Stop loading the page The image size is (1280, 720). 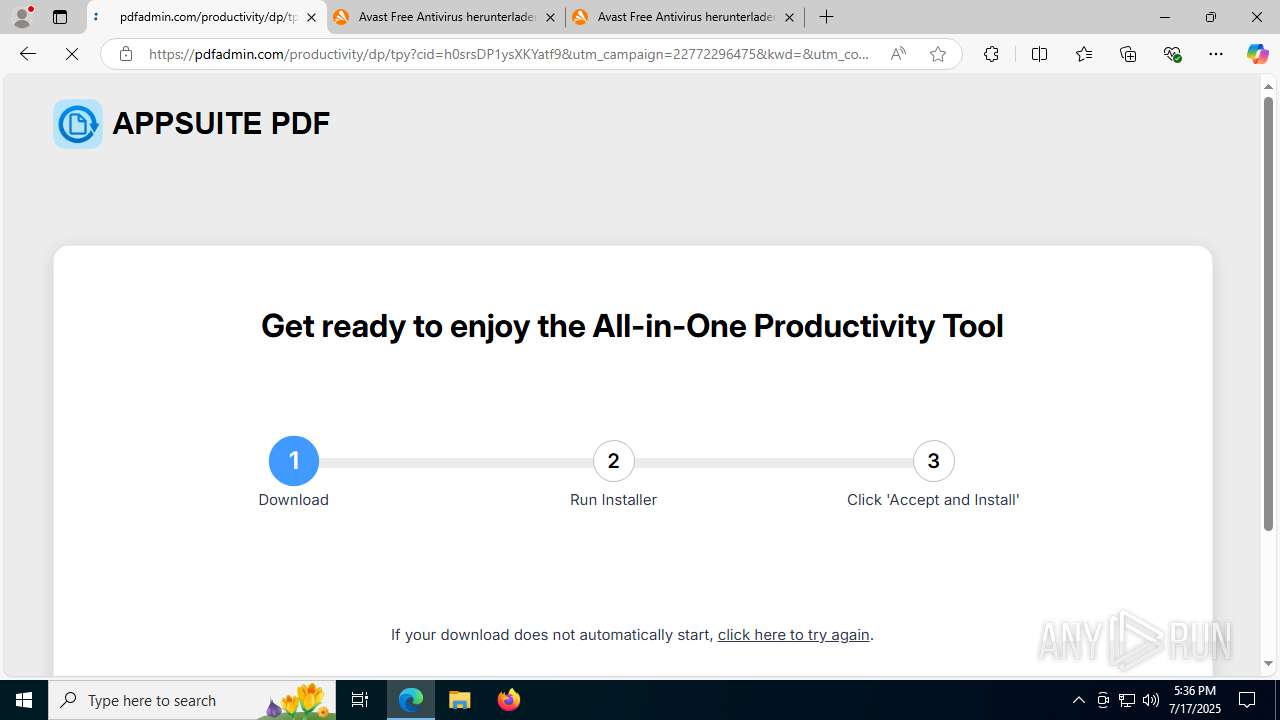[72, 54]
